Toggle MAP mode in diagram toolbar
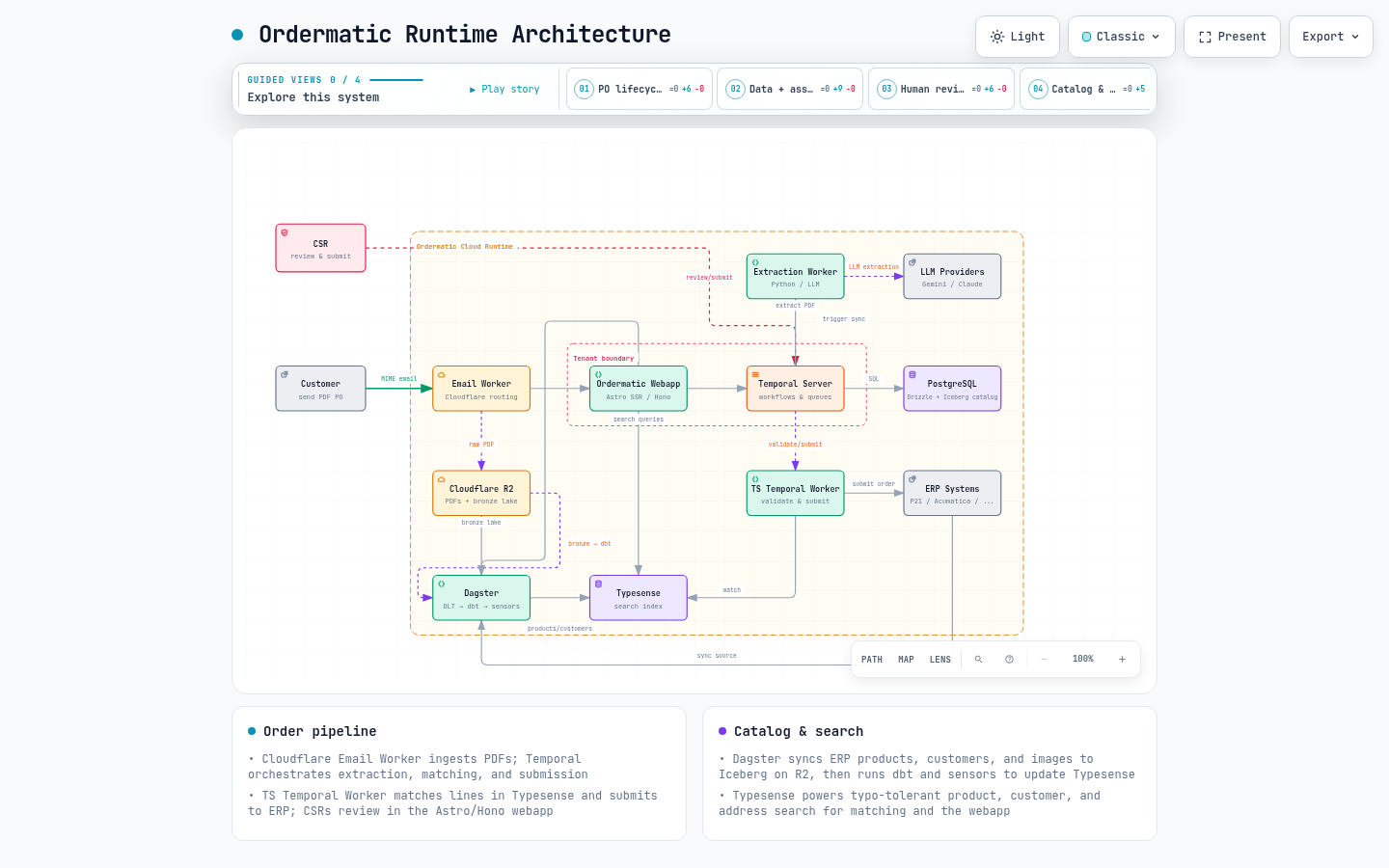Viewport: 1389px width, 868px height. coord(906,660)
